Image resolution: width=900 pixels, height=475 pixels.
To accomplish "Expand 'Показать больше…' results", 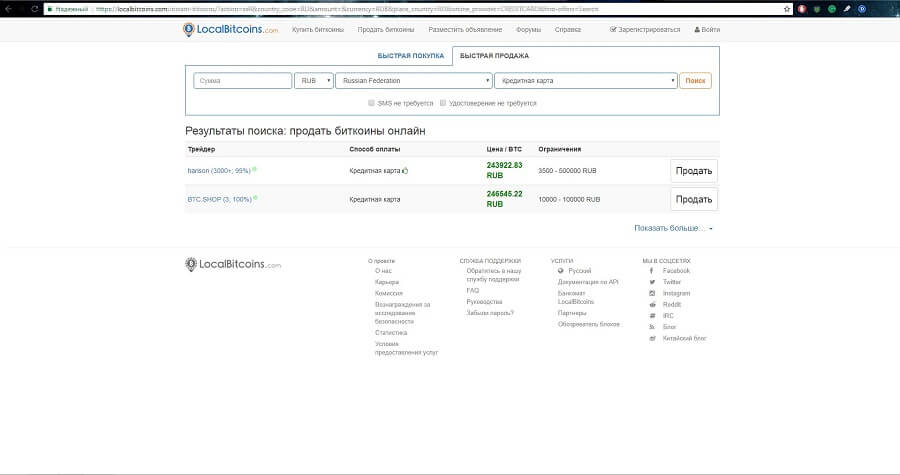I will (673, 228).
